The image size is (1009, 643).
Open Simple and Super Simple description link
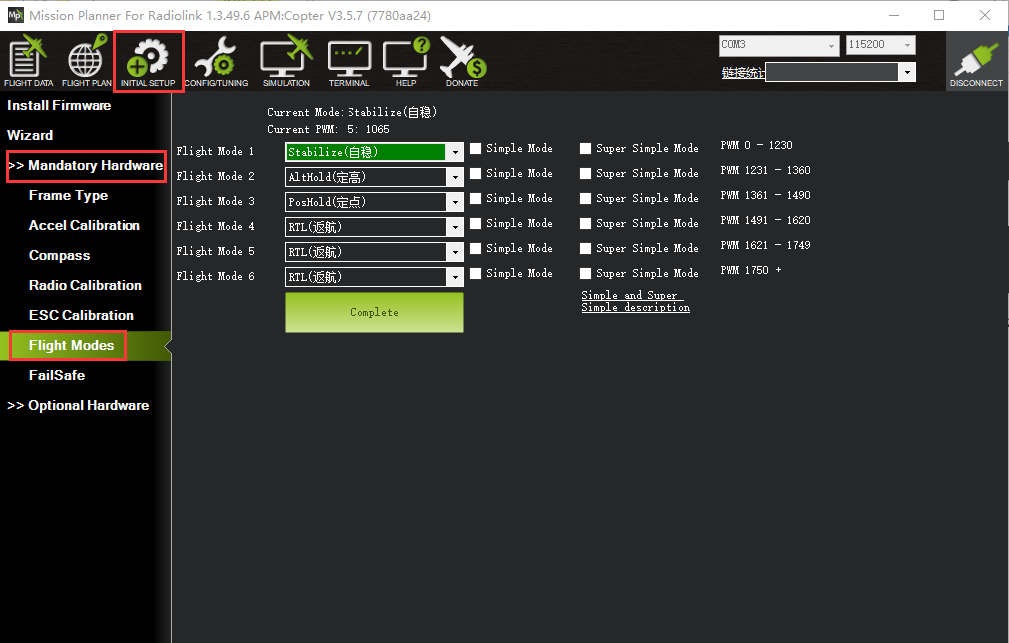click(x=635, y=301)
